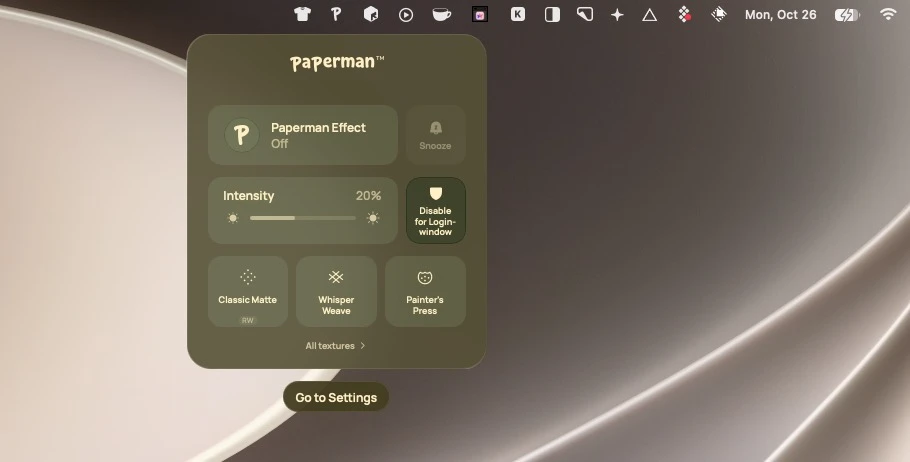Click the Intensity slider track
The image size is (910, 462).
tap(303, 218)
